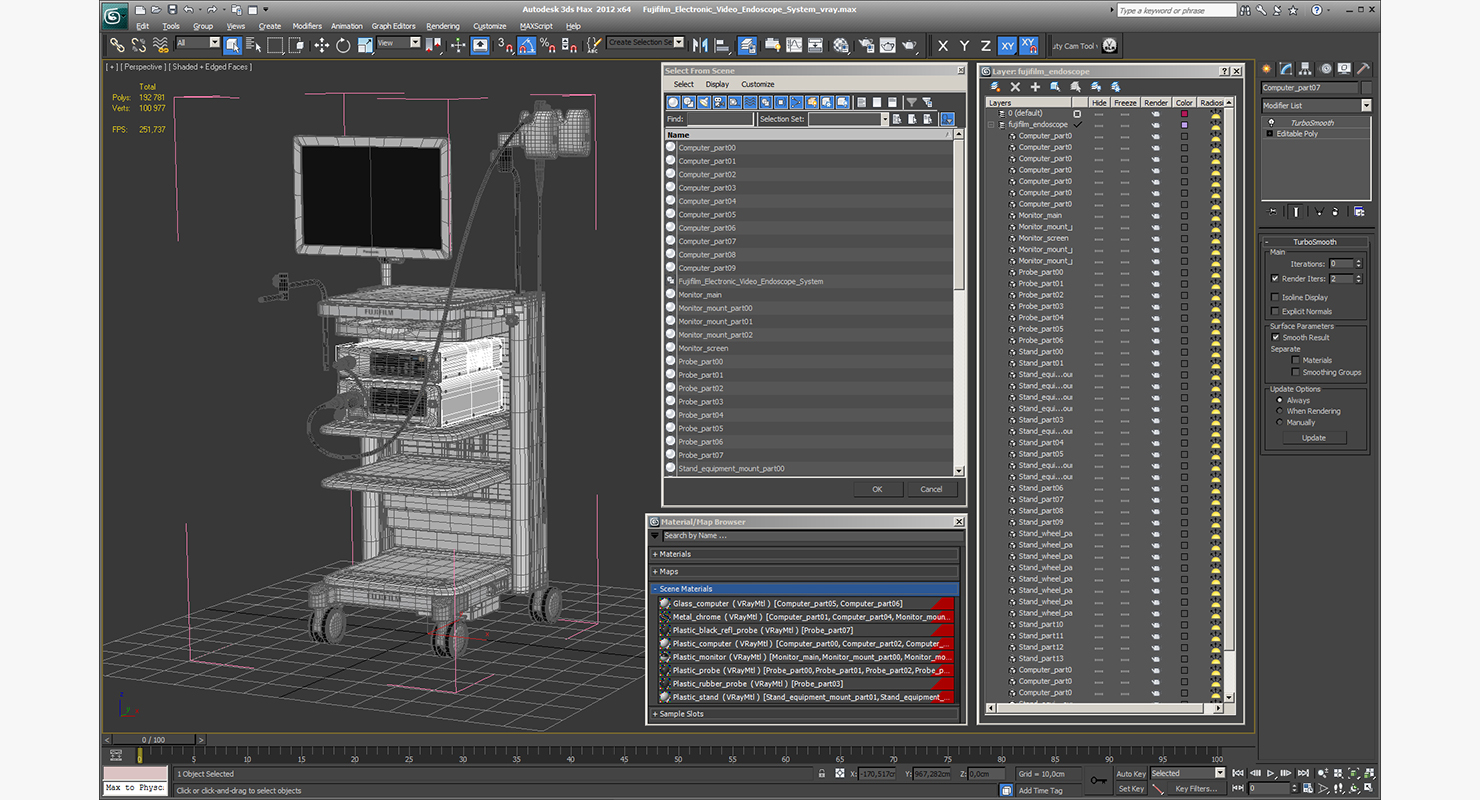This screenshot has width=1480, height=800.
Task: Click the Find field in Select From Scene
Action: (720, 119)
